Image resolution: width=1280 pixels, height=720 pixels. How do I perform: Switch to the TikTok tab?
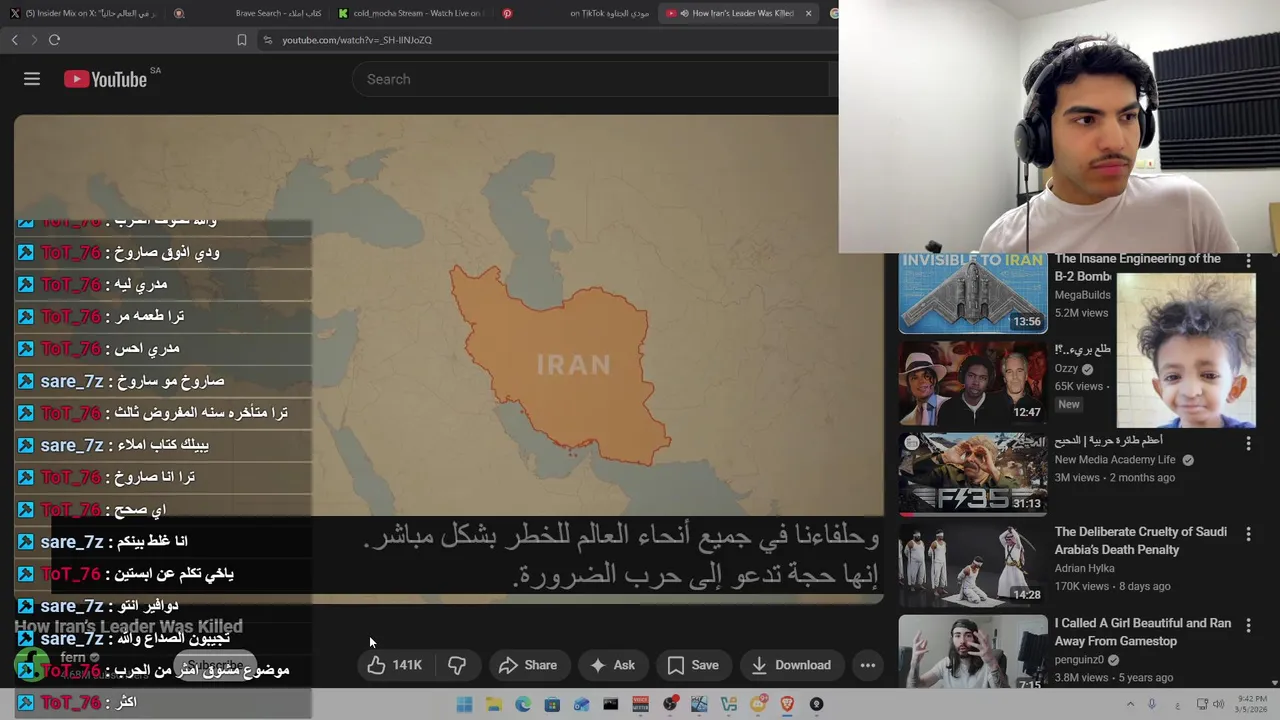(608, 13)
